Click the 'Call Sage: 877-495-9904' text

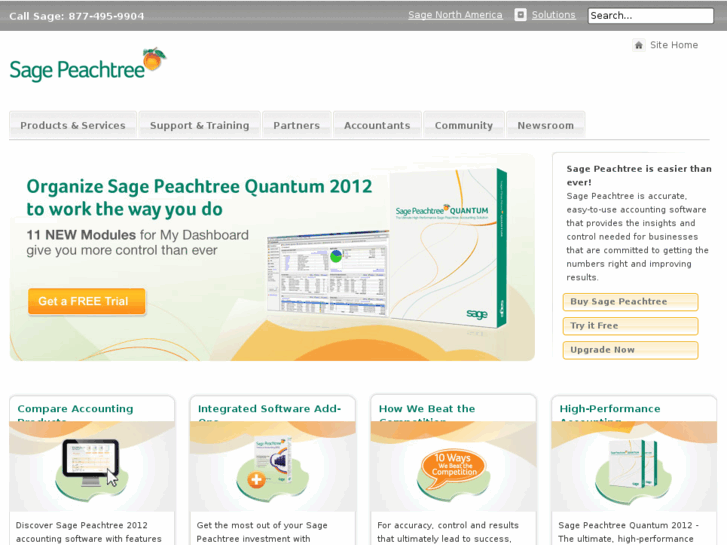[x=77, y=16]
